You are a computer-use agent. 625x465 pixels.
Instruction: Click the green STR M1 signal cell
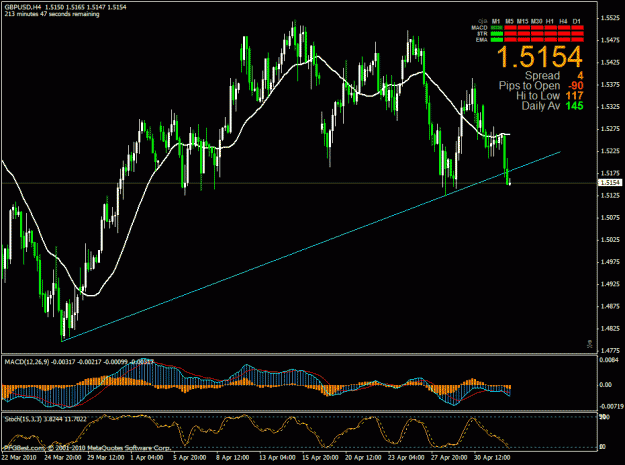tap(497, 34)
